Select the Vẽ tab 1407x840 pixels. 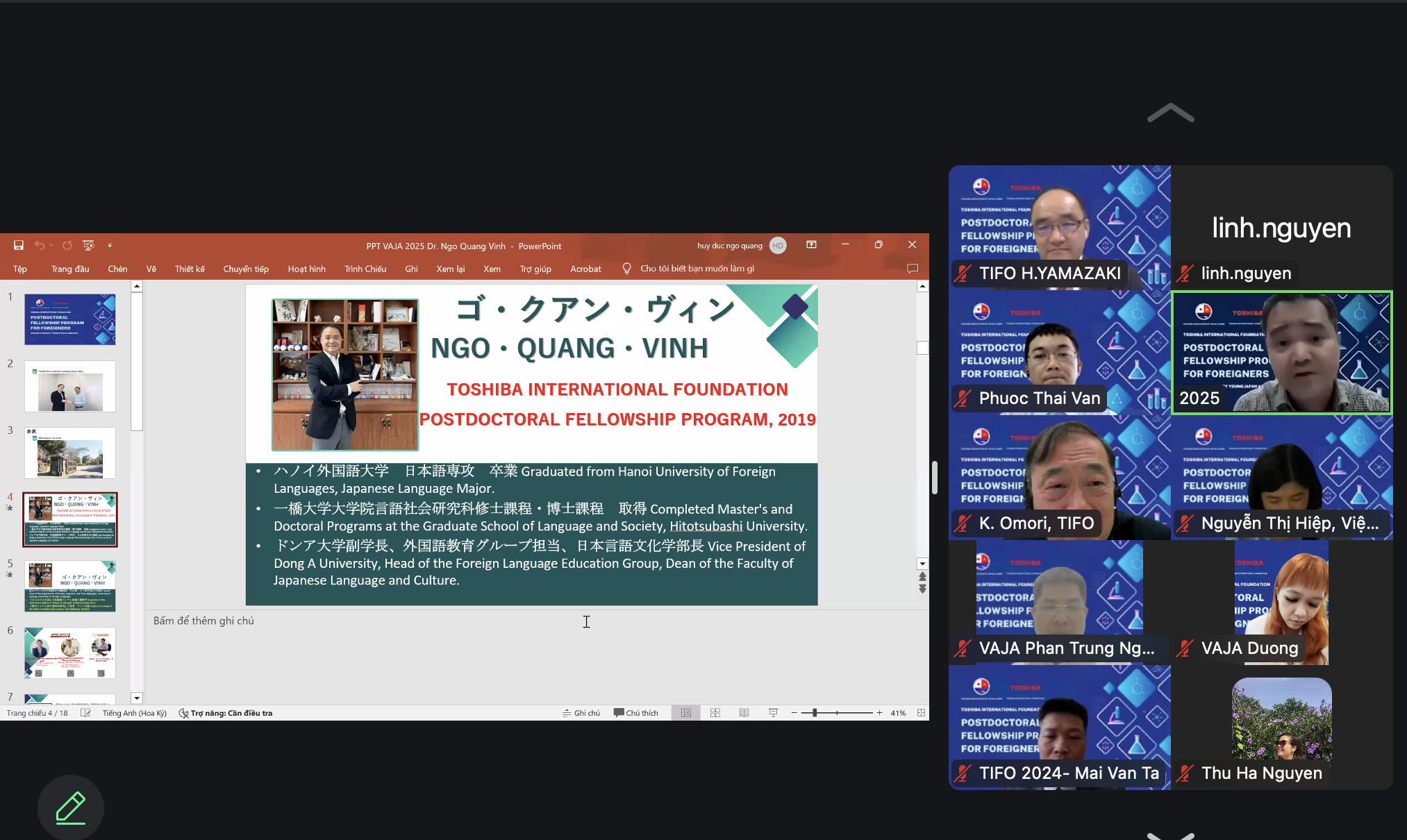[151, 269]
